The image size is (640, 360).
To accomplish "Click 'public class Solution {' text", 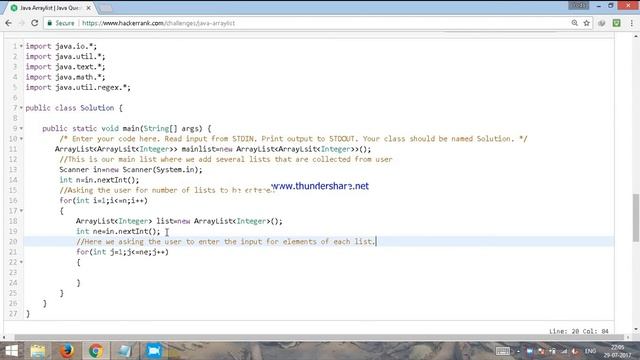I will [x=74, y=108].
